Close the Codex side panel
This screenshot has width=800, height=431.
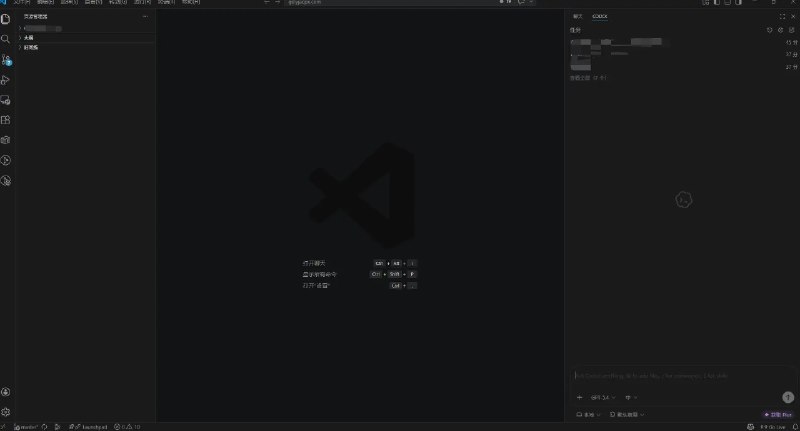(793, 16)
